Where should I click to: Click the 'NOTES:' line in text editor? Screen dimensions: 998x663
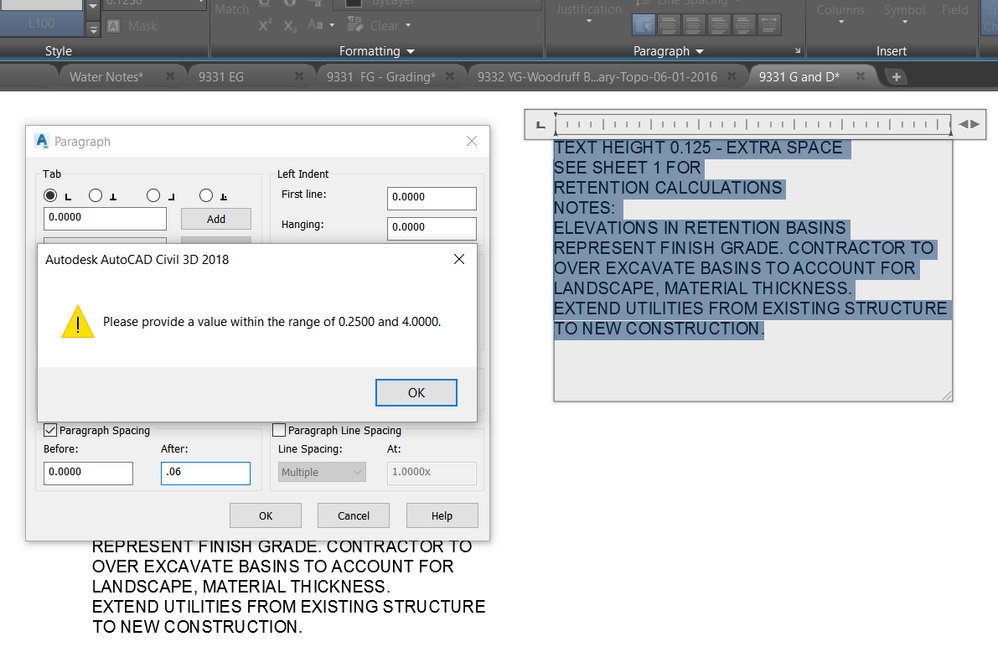[584, 208]
